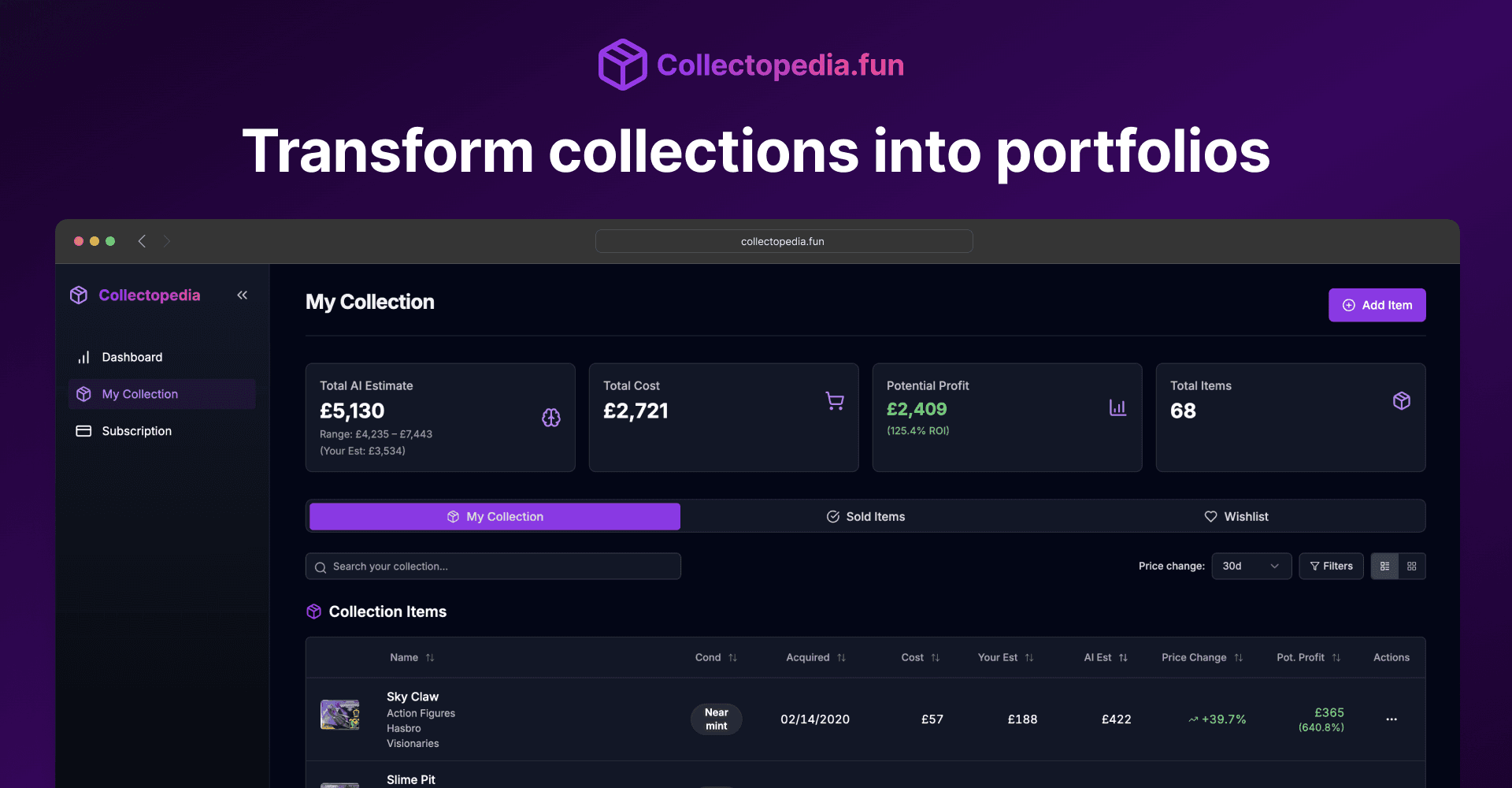Click the Search your collection field
This screenshot has width=1512, height=788.
point(493,567)
